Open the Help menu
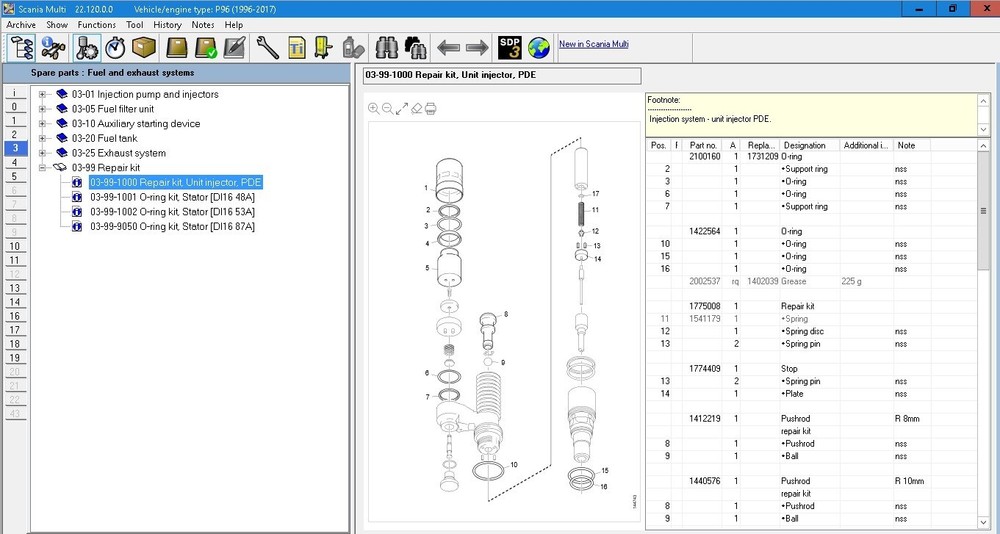The height and width of the screenshot is (534, 1000). [233, 25]
